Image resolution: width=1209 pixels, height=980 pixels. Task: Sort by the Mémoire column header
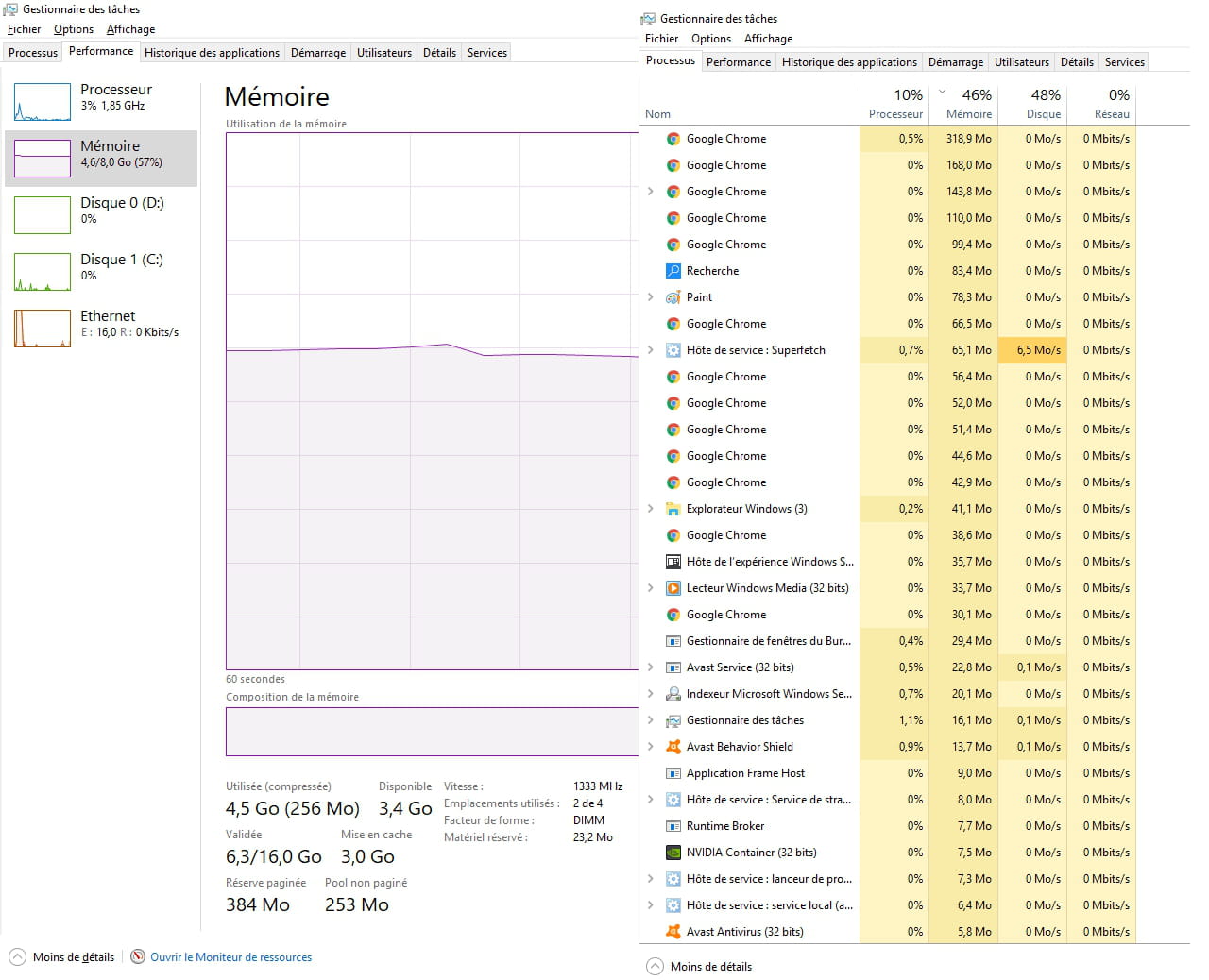[x=963, y=104]
